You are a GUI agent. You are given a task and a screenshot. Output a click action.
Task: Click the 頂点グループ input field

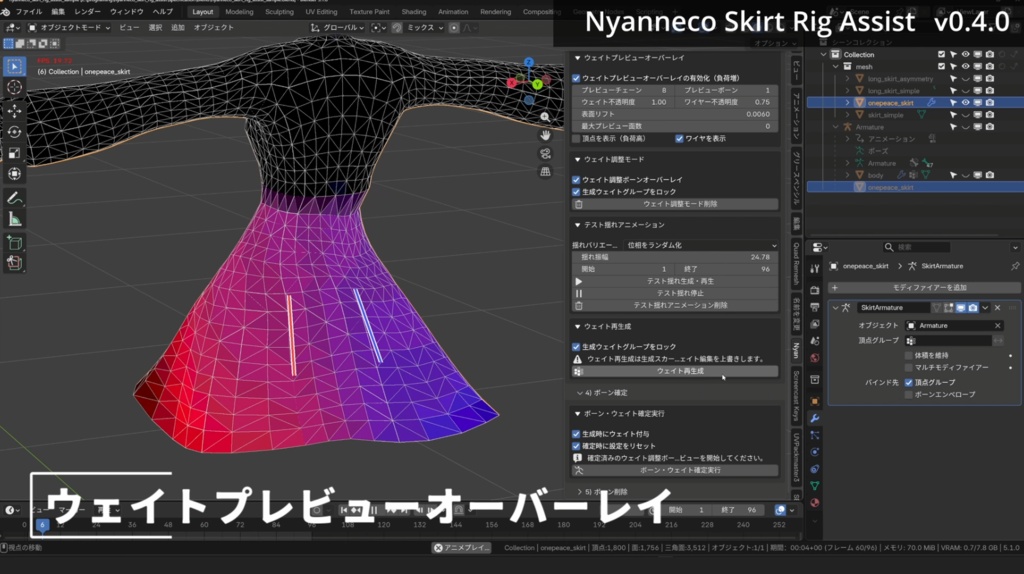[948, 341]
